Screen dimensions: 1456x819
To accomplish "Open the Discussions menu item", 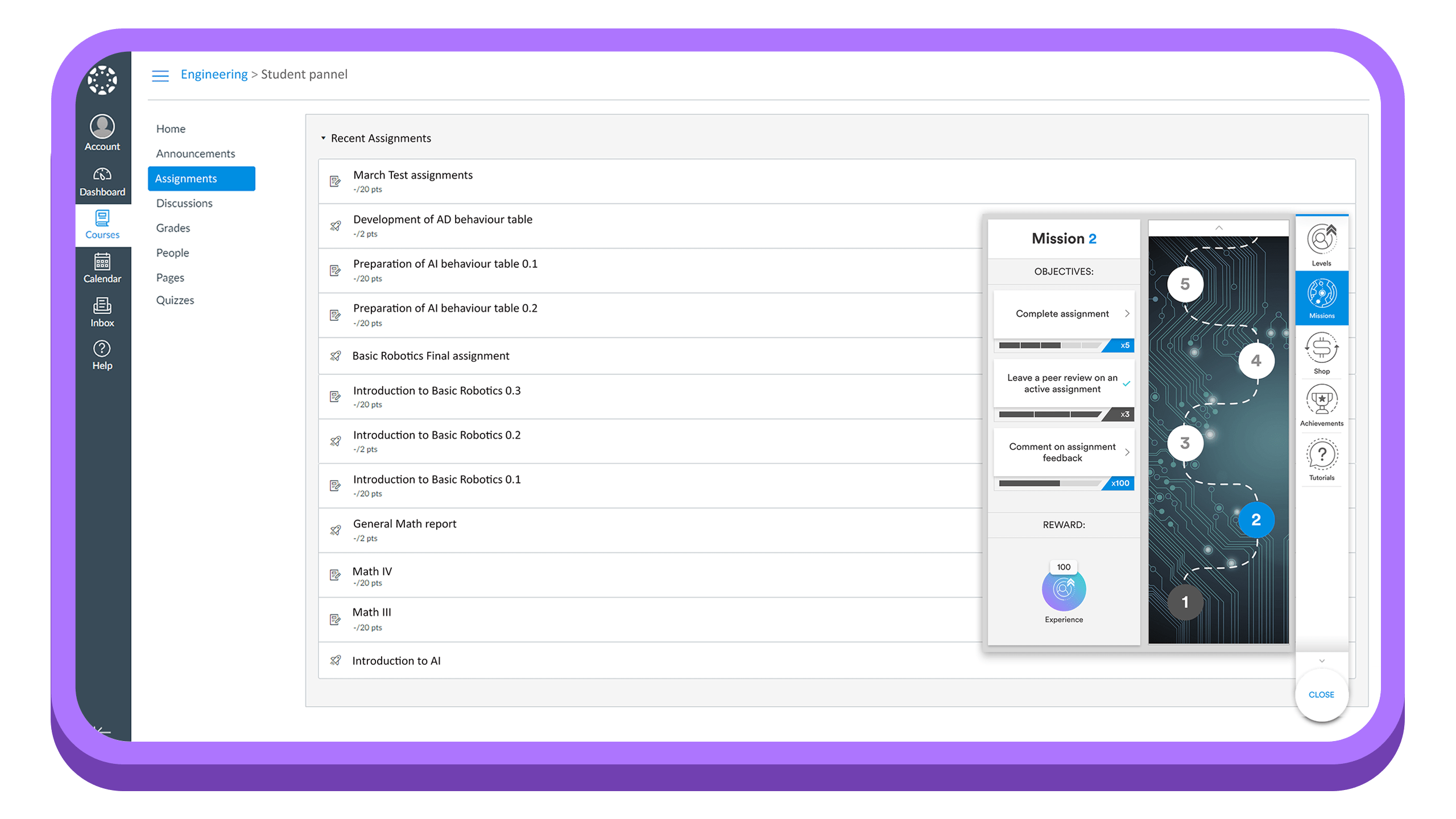I will (x=184, y=203).
